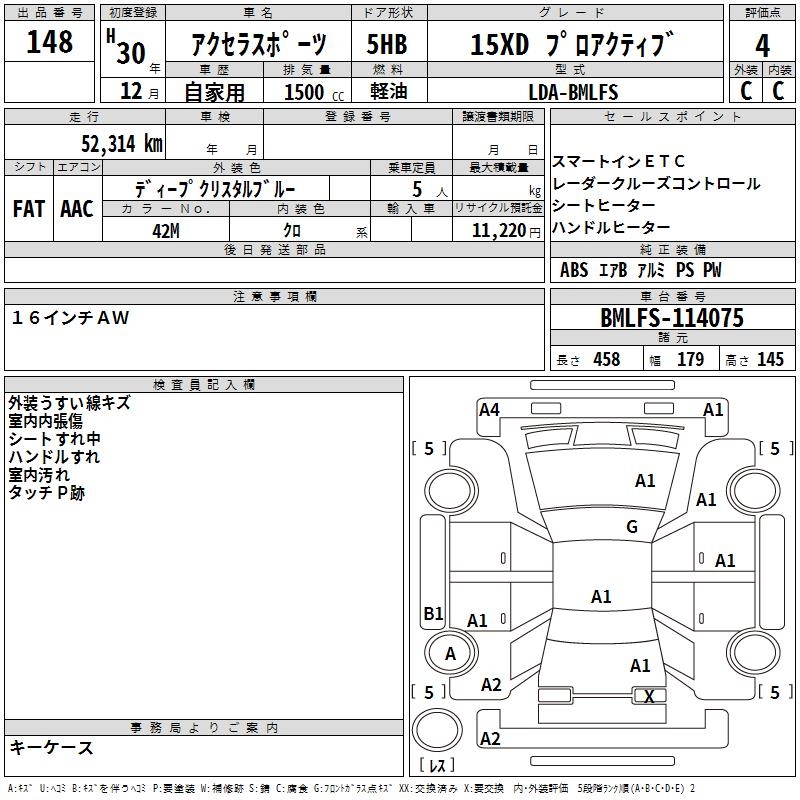800x800 pixels.
Task: Click the セールスポイント header
Action: coord(672,117)
